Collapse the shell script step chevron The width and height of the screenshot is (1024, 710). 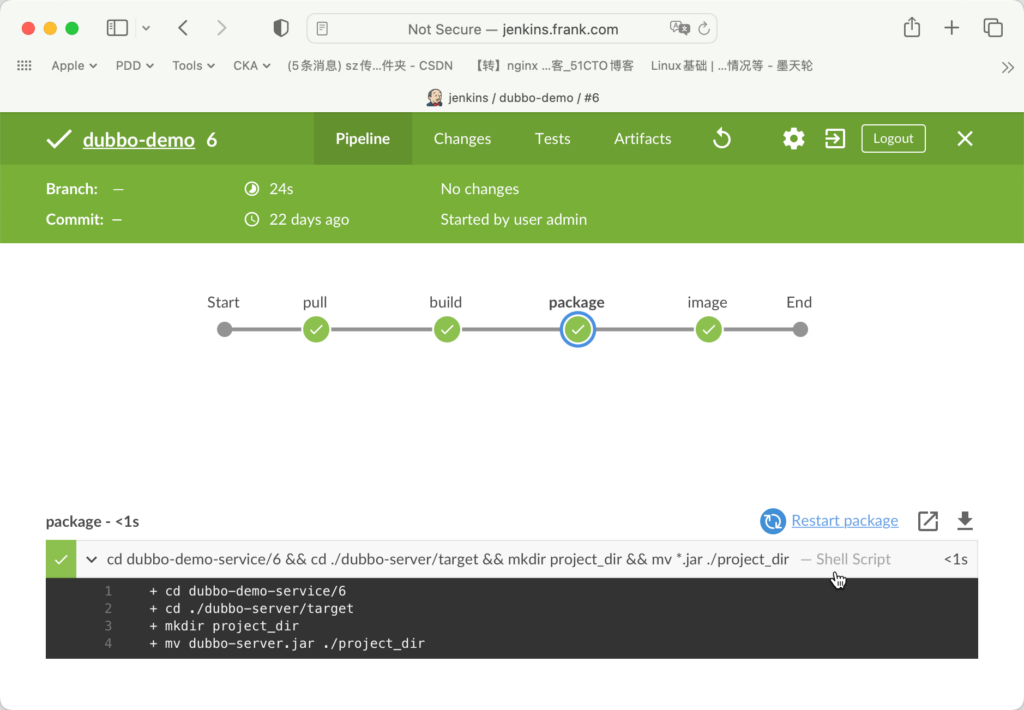pyautogui.click(x=91, y=560)
